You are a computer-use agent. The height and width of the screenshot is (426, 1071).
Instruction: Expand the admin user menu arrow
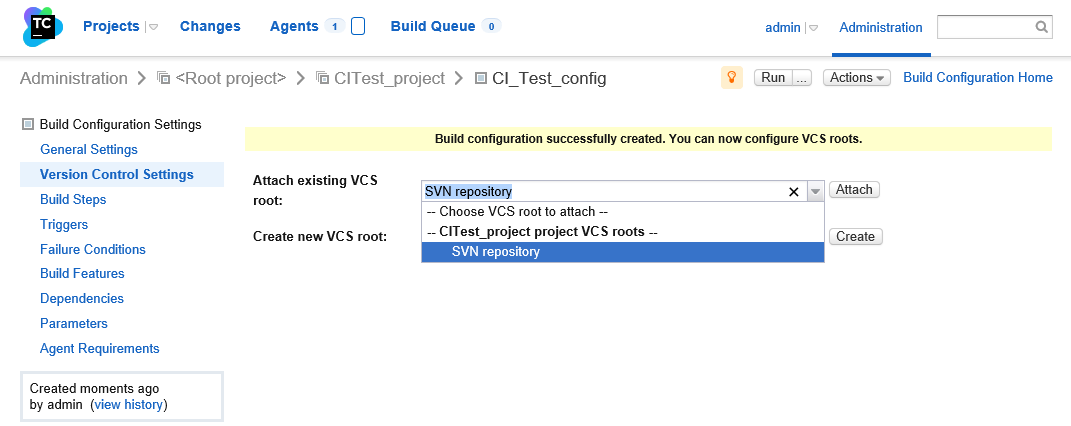click(x=813, y=28)
